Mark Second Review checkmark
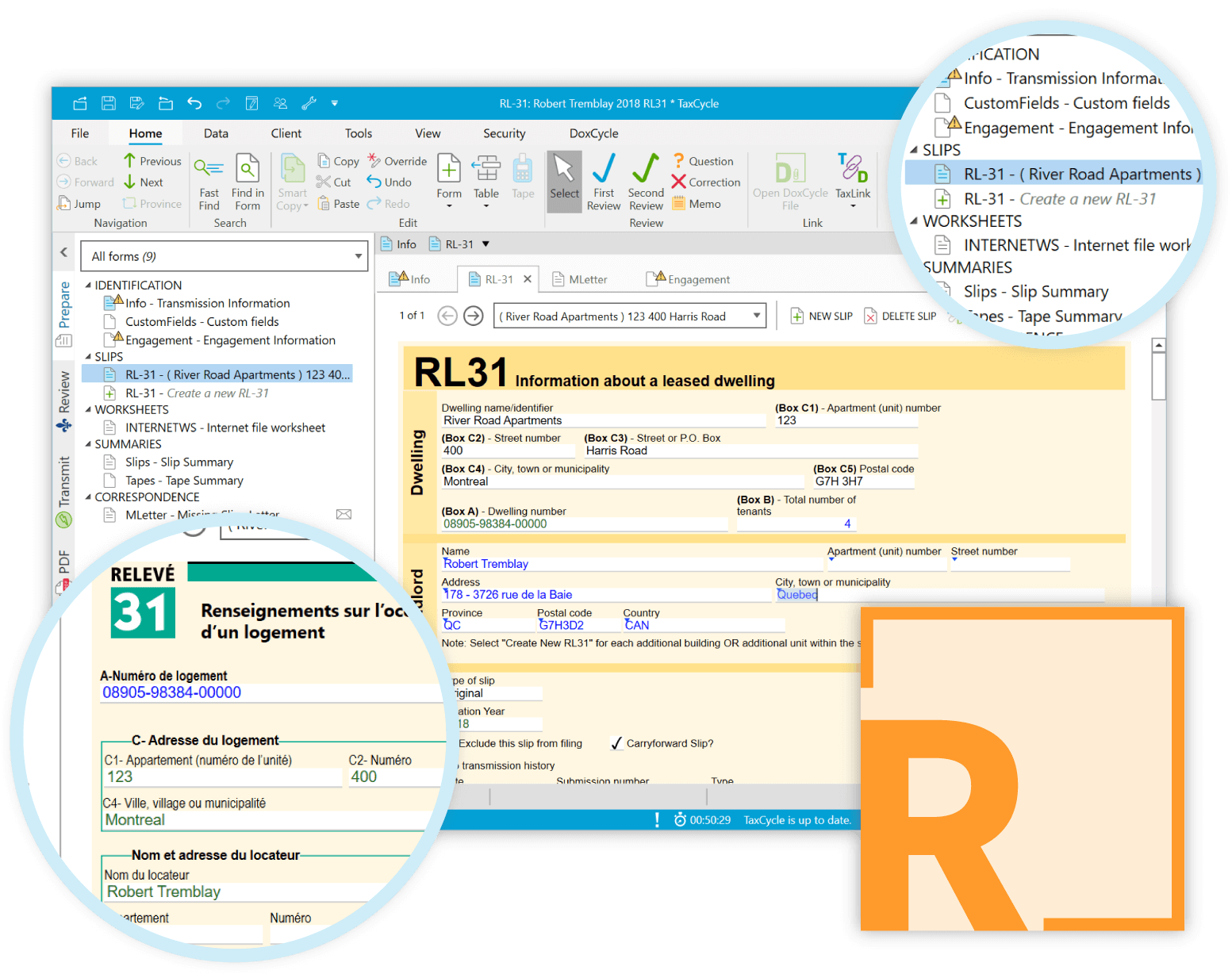Screen dimensions: 1232x974 646,182
